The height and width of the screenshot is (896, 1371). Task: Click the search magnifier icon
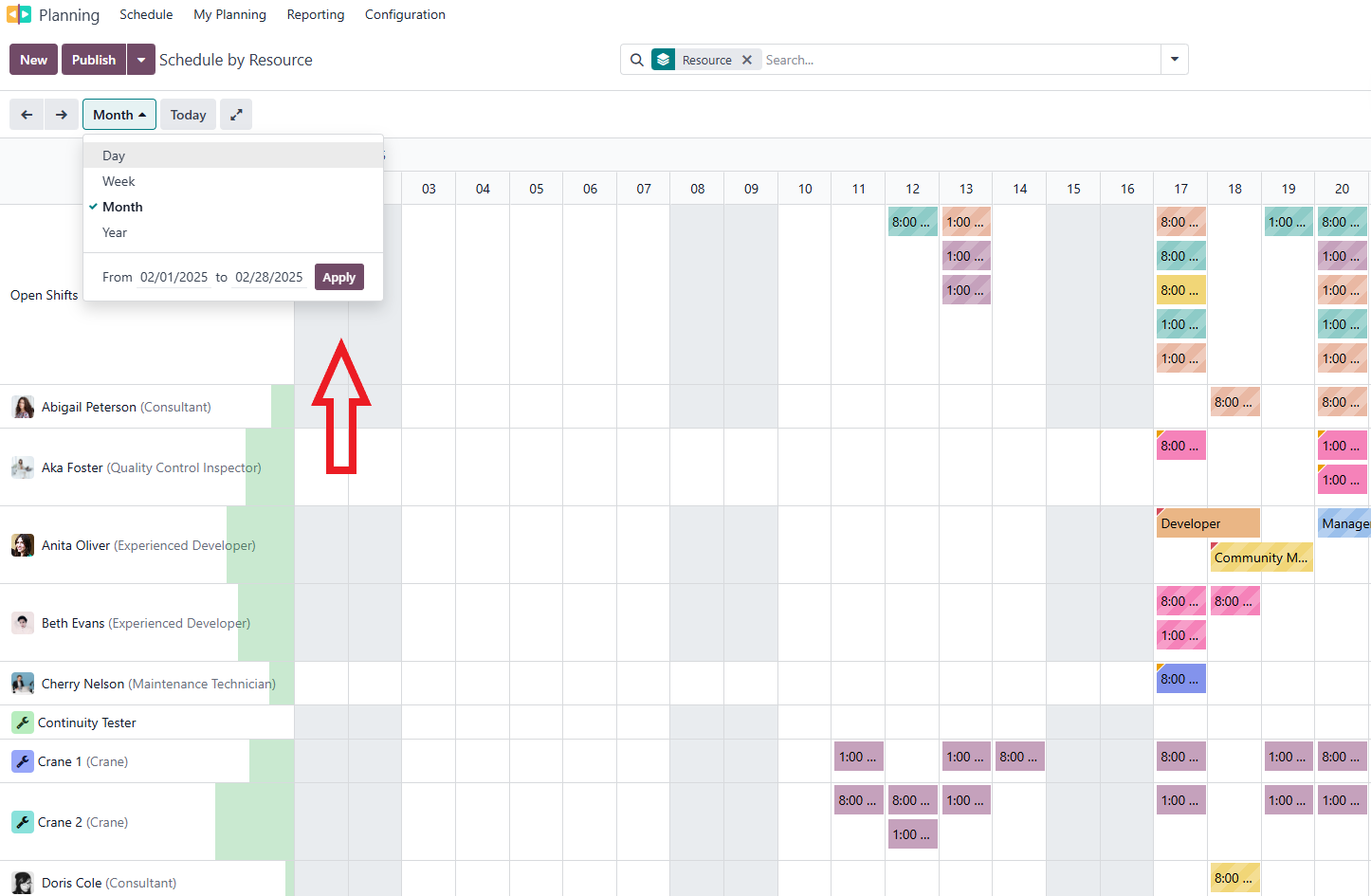(637, 60)
